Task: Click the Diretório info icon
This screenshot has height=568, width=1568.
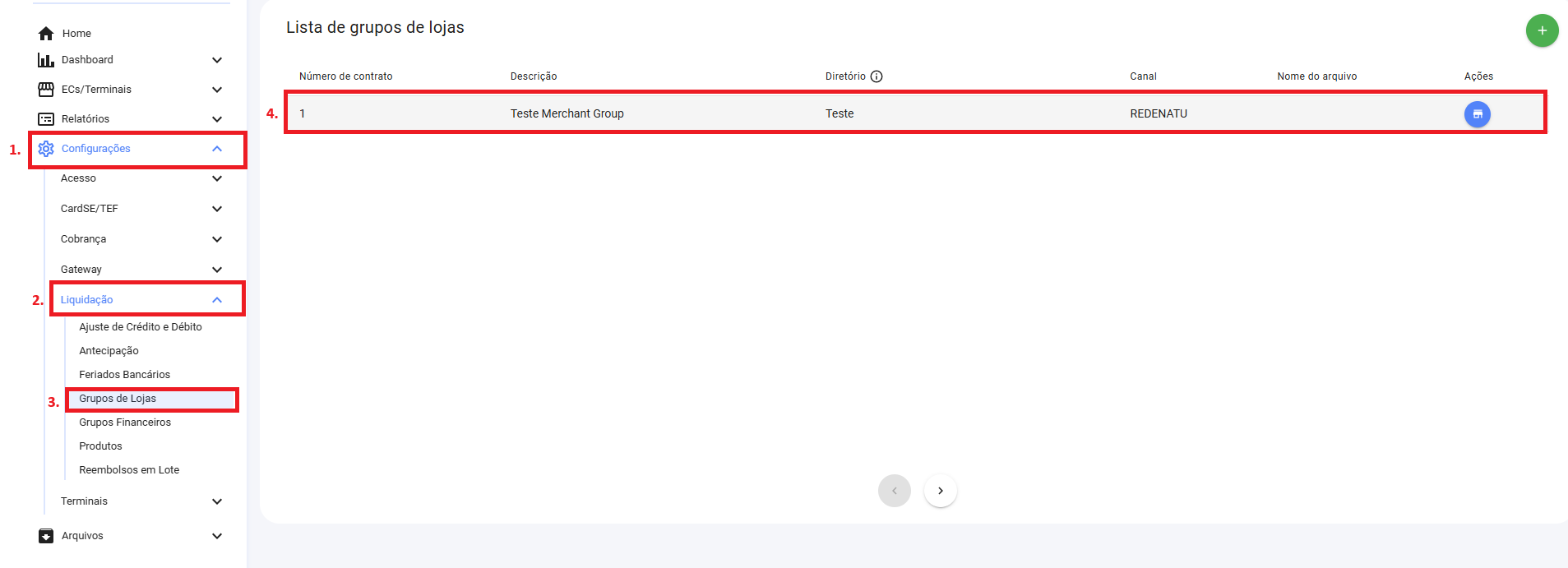Action: click(877, 76)
